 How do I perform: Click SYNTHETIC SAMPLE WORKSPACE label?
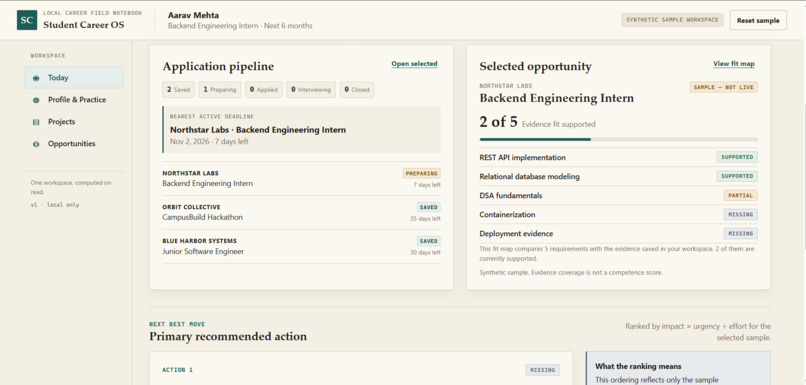click(x=672, y=20)
